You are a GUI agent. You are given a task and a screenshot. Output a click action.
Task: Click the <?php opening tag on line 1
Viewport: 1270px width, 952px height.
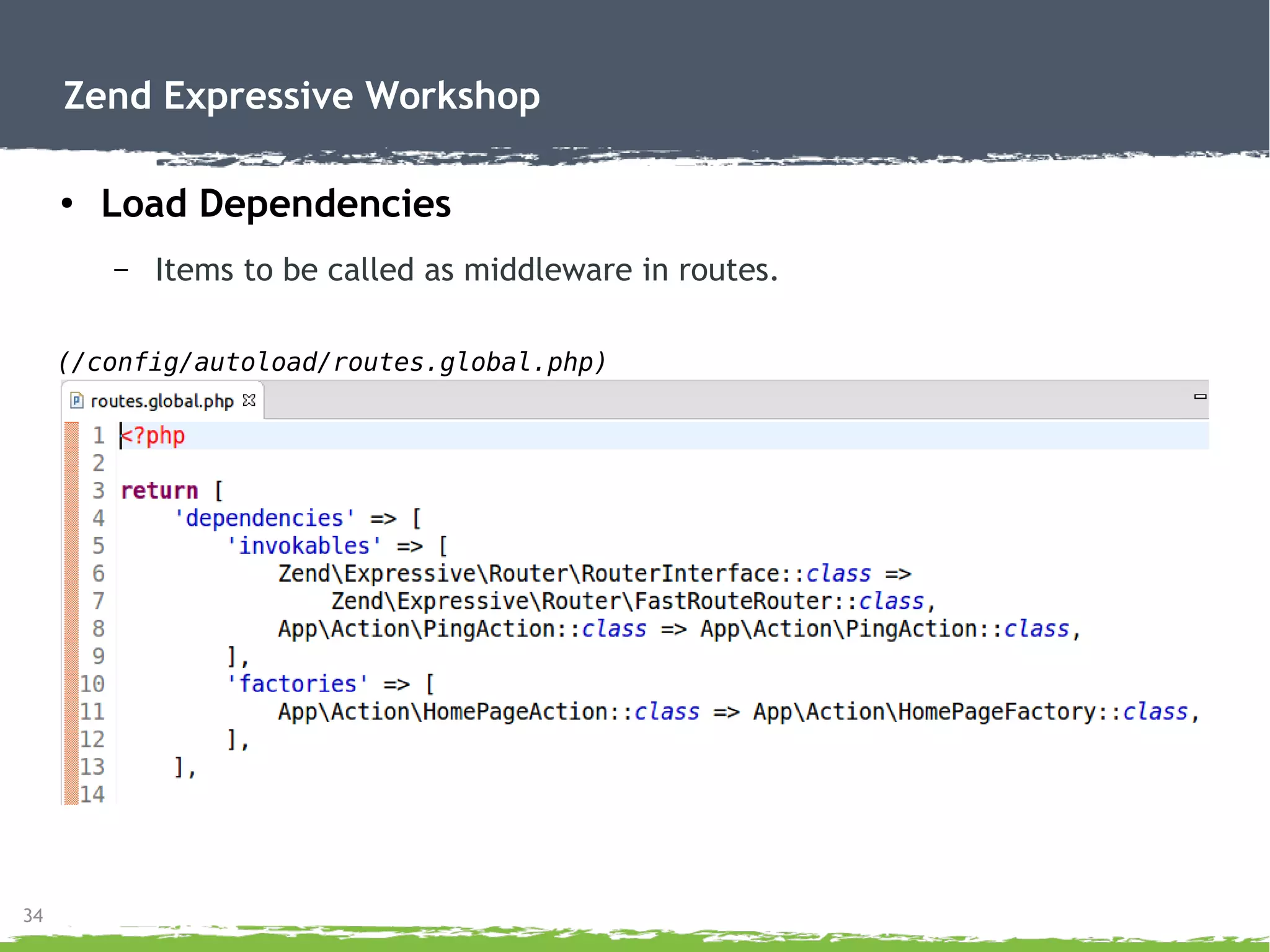click(153, 435)
